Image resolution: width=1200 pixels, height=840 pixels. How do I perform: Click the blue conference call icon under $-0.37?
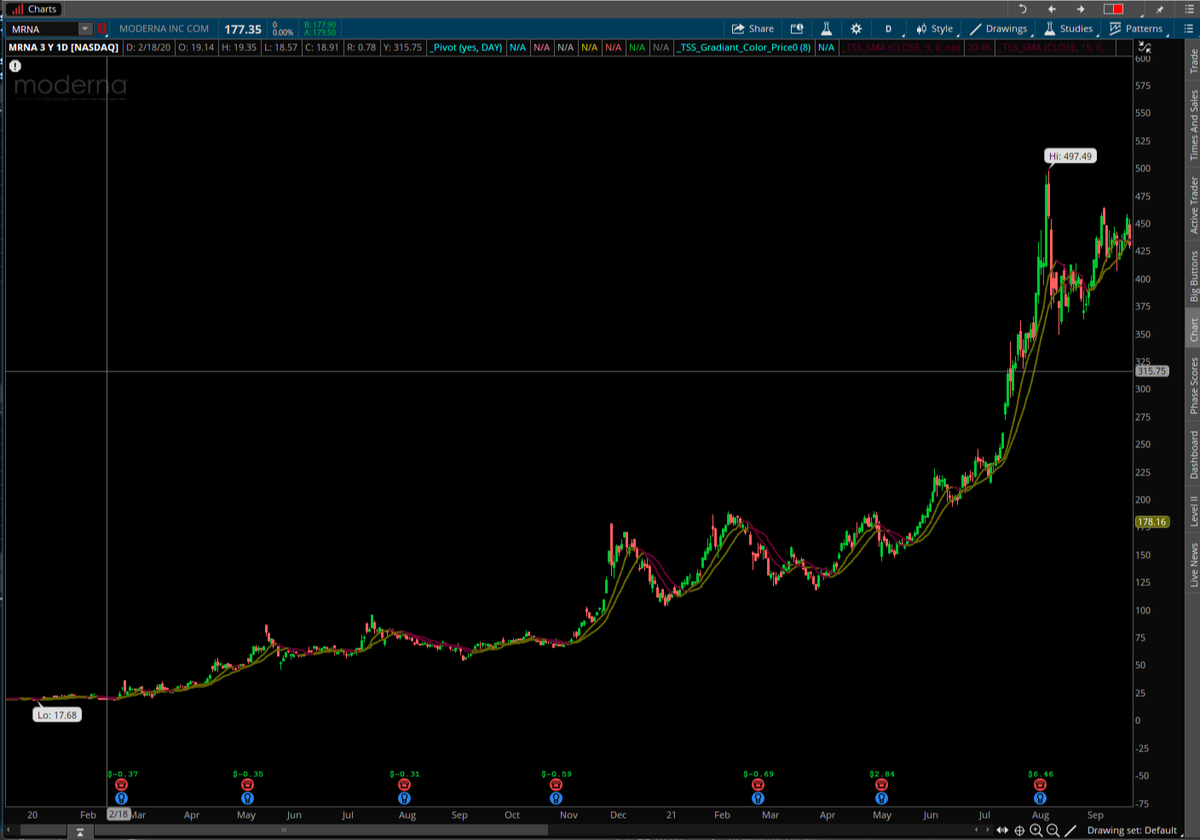(122, 798)
